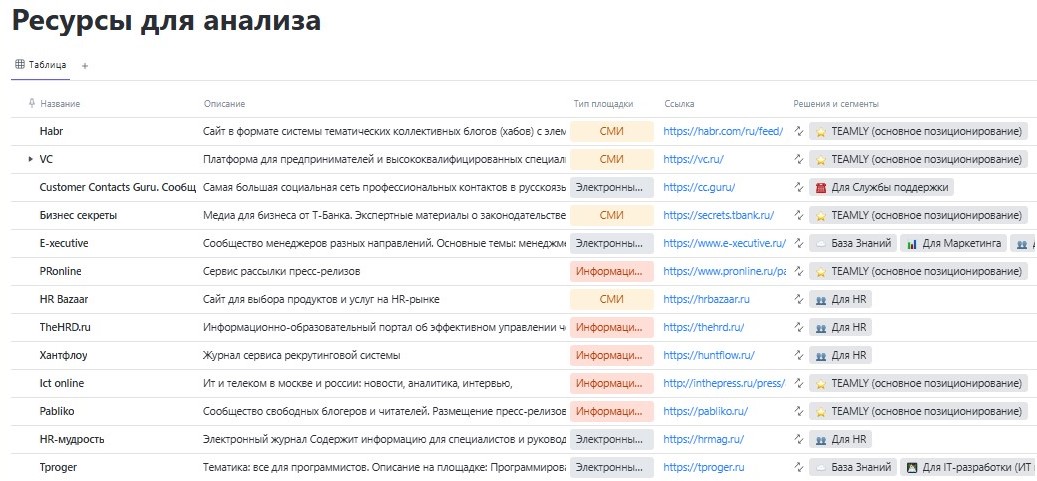
Task: Click description 'Сервис рассылки пресс-релизов'
Action: [282, 271]
